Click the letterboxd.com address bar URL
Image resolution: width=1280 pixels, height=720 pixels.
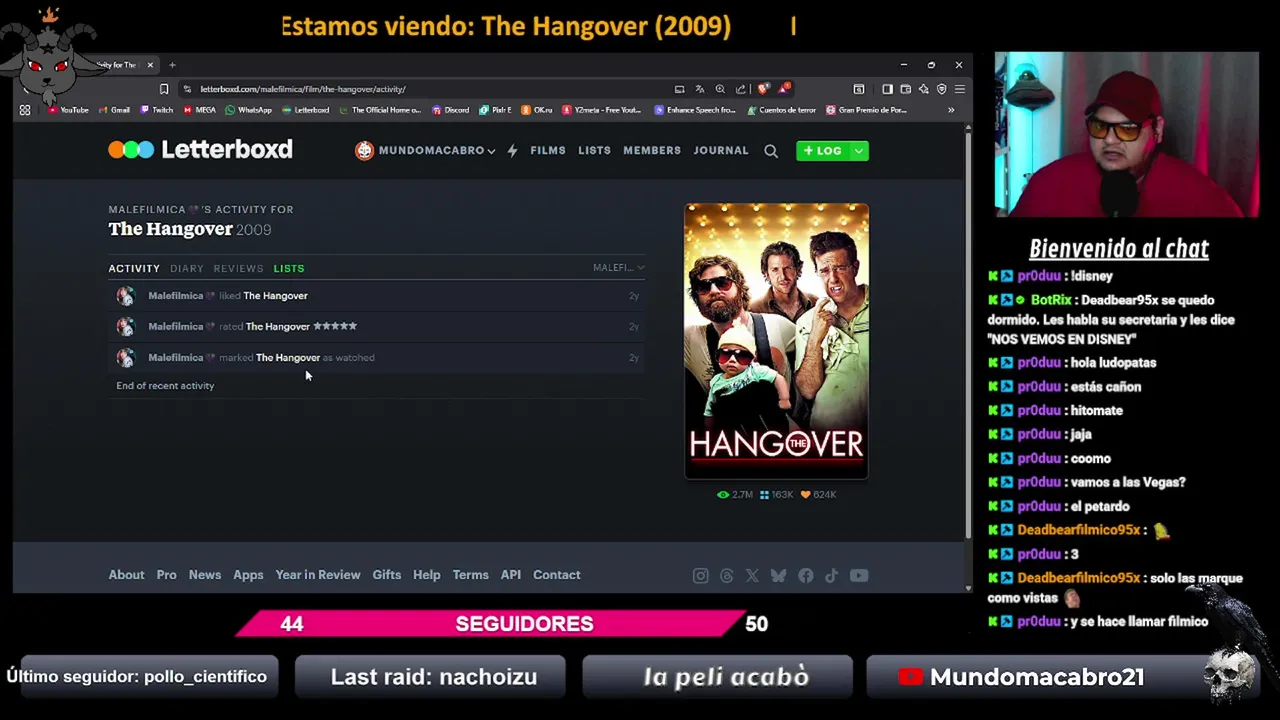pyautogui.click(x=303, y=89)
